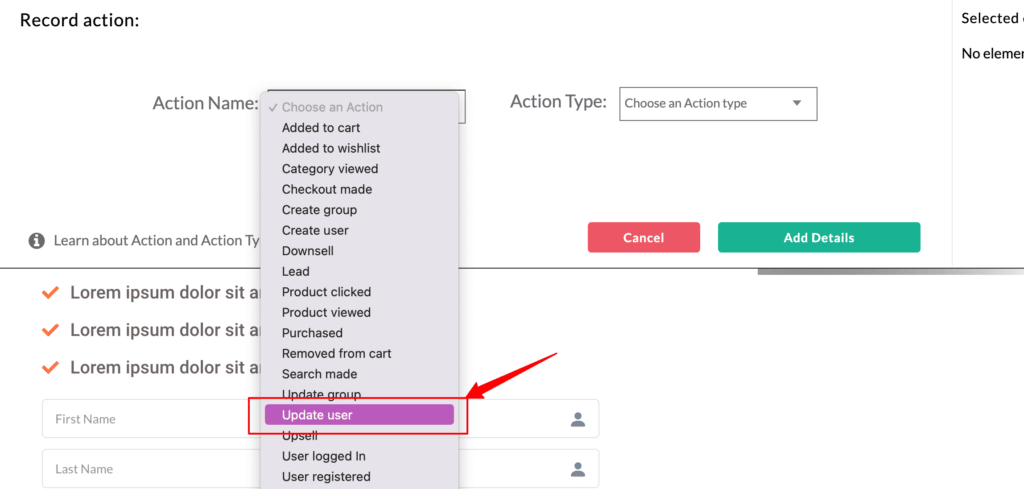Choose Checkout made action
Image resolution: width=1024 pixels, height=489 pixels.
click(327, 189)
